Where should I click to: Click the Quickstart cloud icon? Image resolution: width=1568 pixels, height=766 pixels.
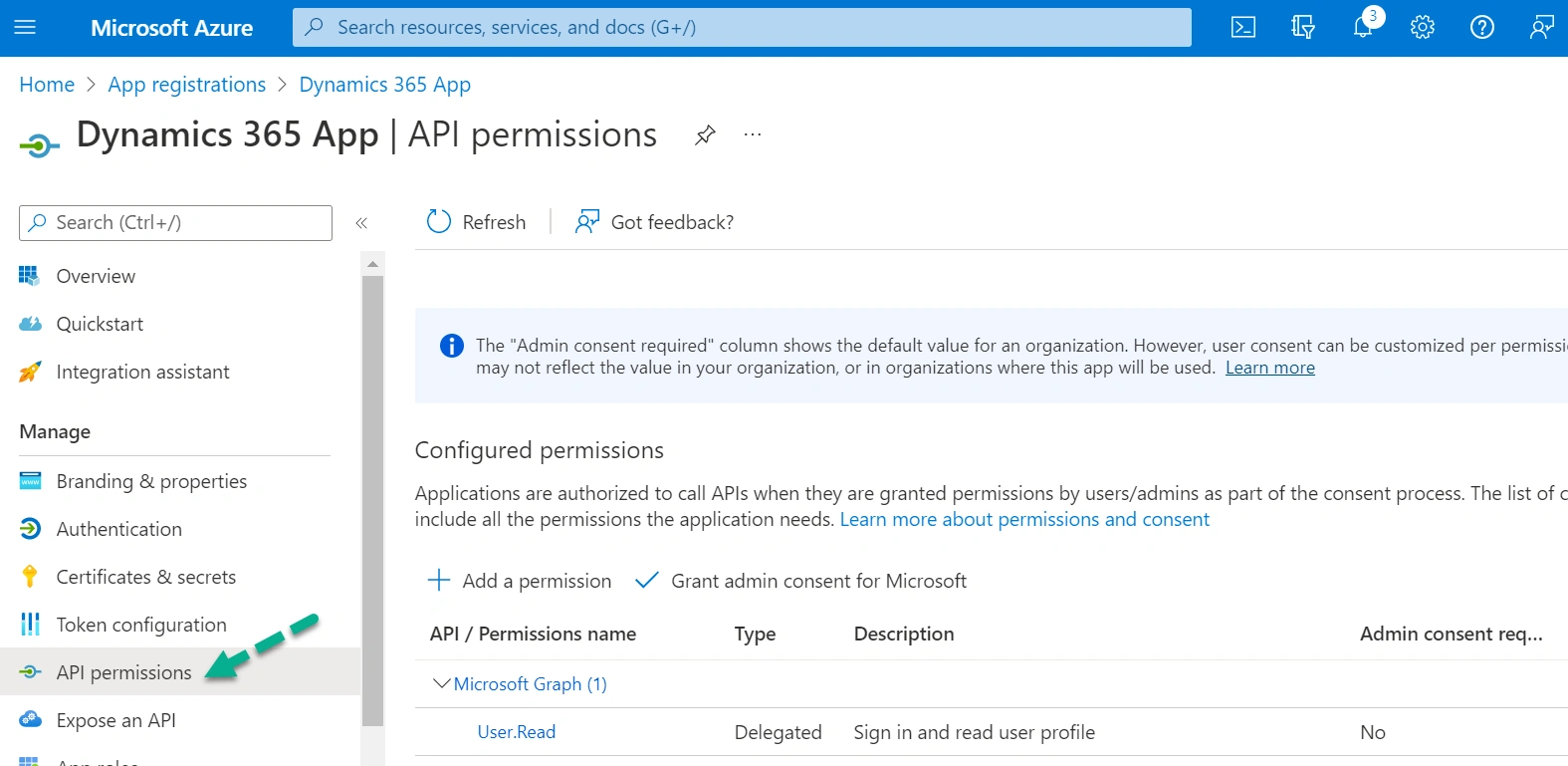(x=30, y=324)
